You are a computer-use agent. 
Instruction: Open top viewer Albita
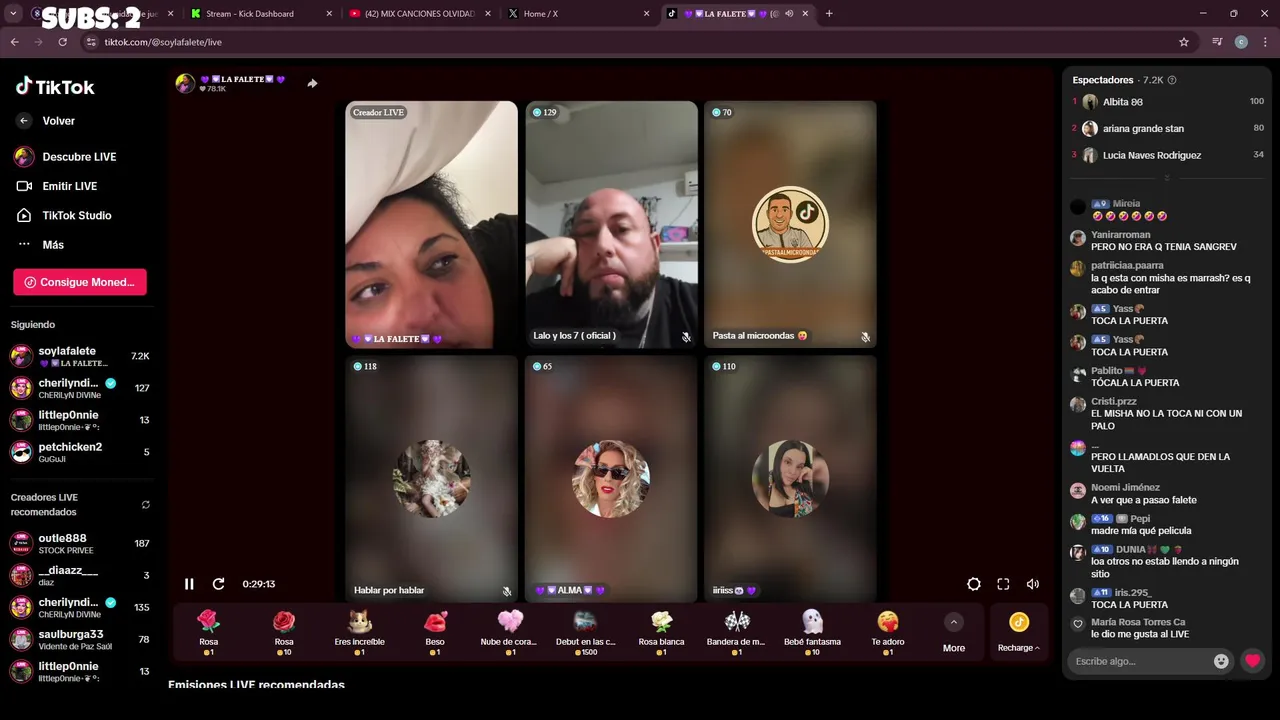point(1168,102)
